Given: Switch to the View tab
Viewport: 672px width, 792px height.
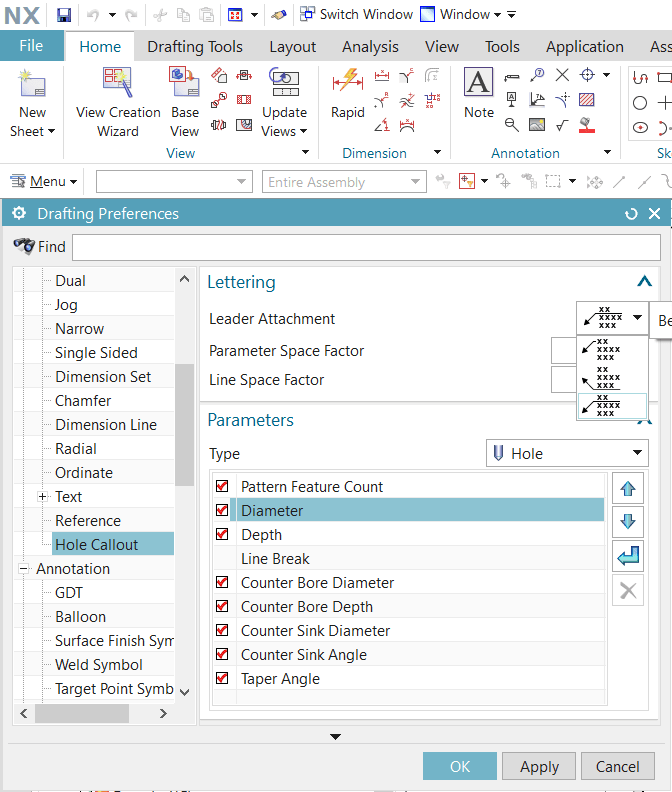Looking at the screenshot, I should (x=442, y=46).
